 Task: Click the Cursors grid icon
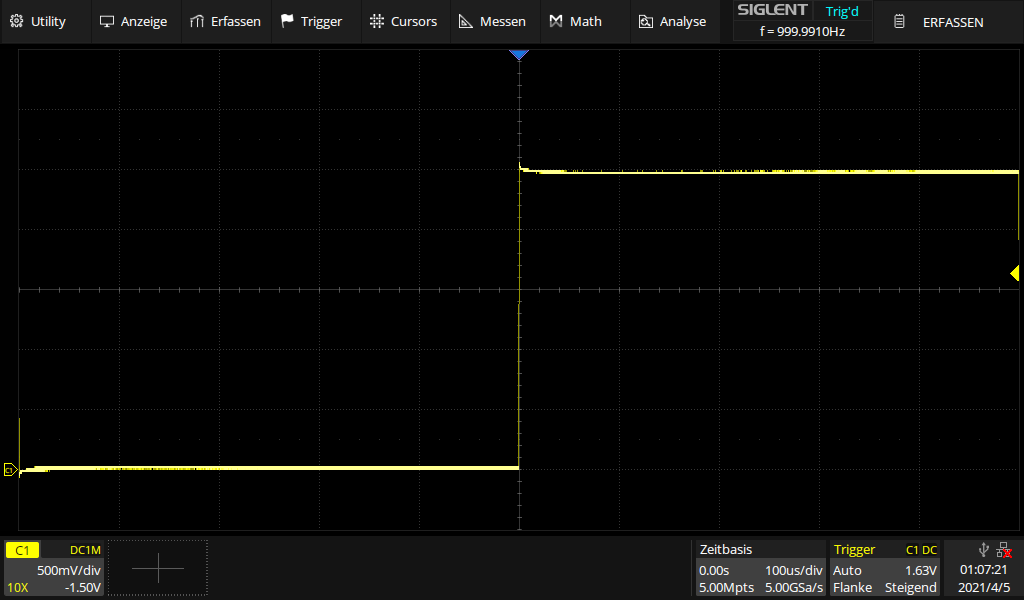pos(377,21)
